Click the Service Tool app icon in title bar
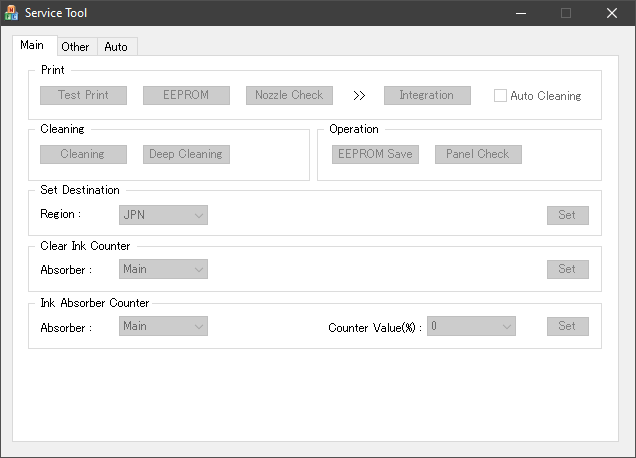636x458 pixels. [x=12, y=13]
